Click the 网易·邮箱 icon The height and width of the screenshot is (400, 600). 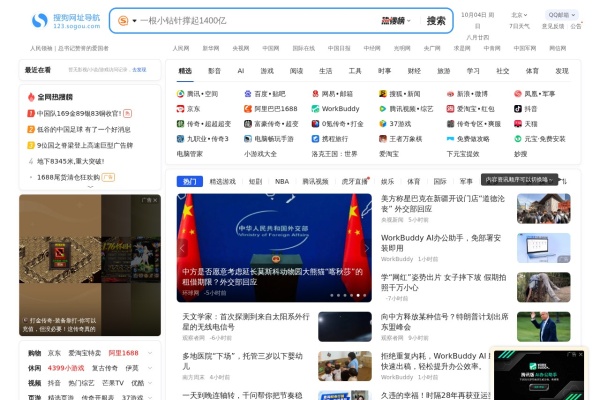pyautogui.click(x=315, y=94)
